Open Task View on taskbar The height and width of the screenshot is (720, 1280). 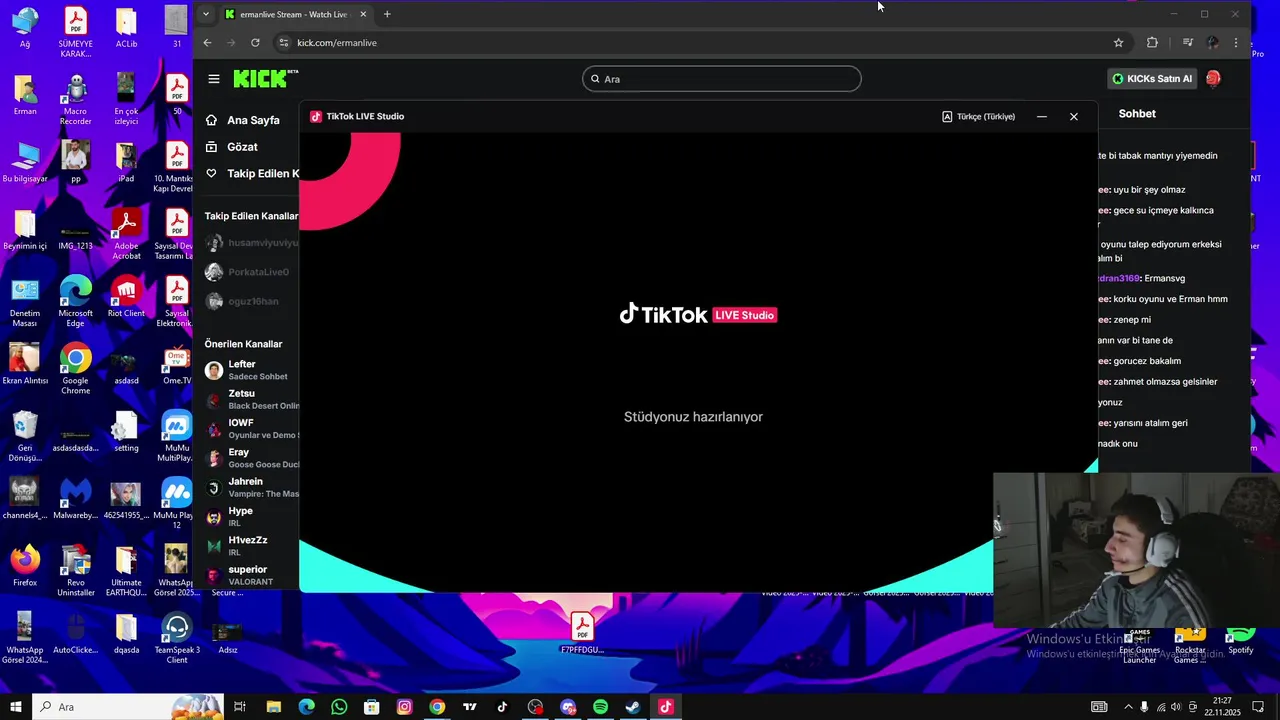point(240,707)
